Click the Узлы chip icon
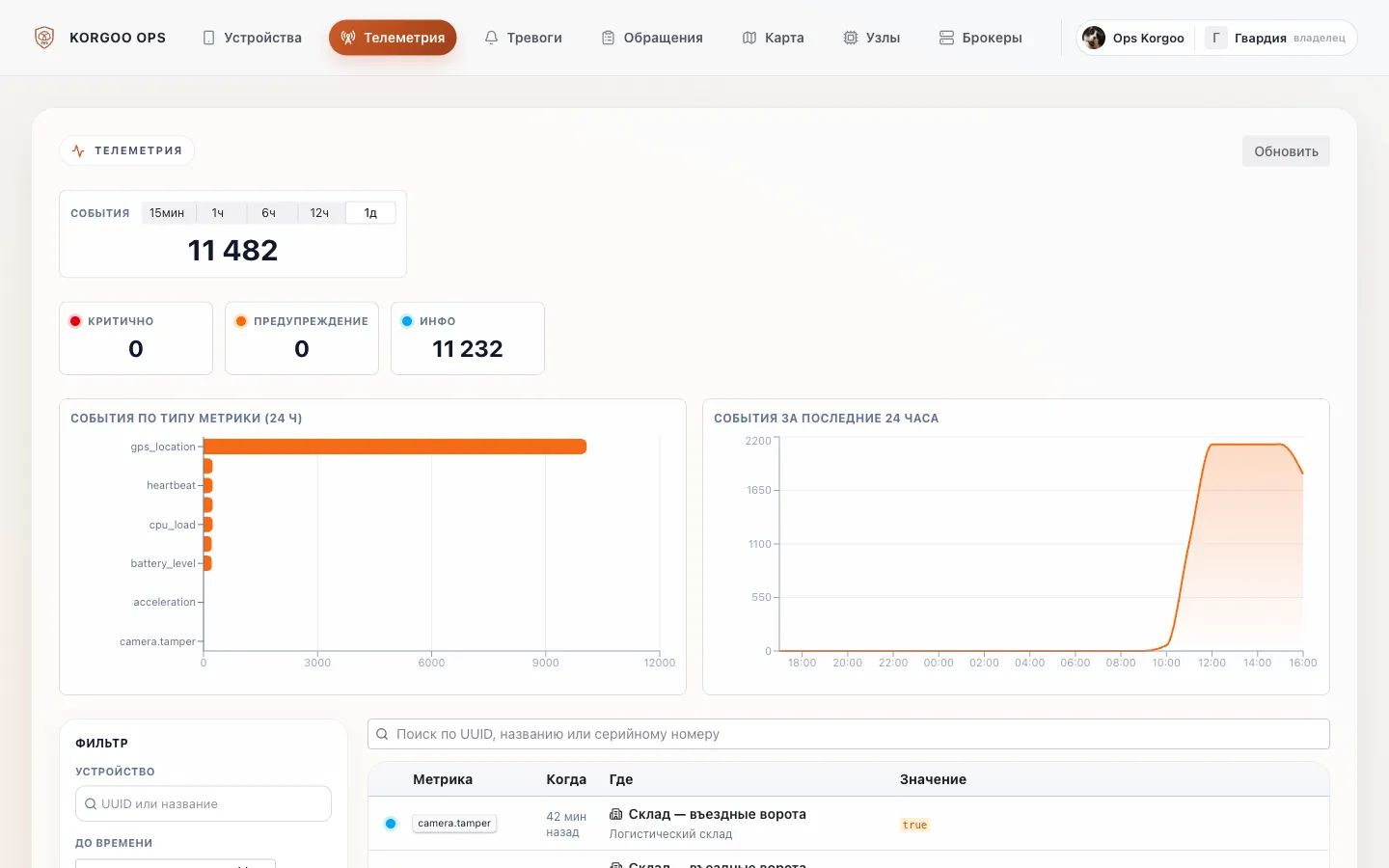The width and height of the screenshot is (1389, 868). pos(851,38)
